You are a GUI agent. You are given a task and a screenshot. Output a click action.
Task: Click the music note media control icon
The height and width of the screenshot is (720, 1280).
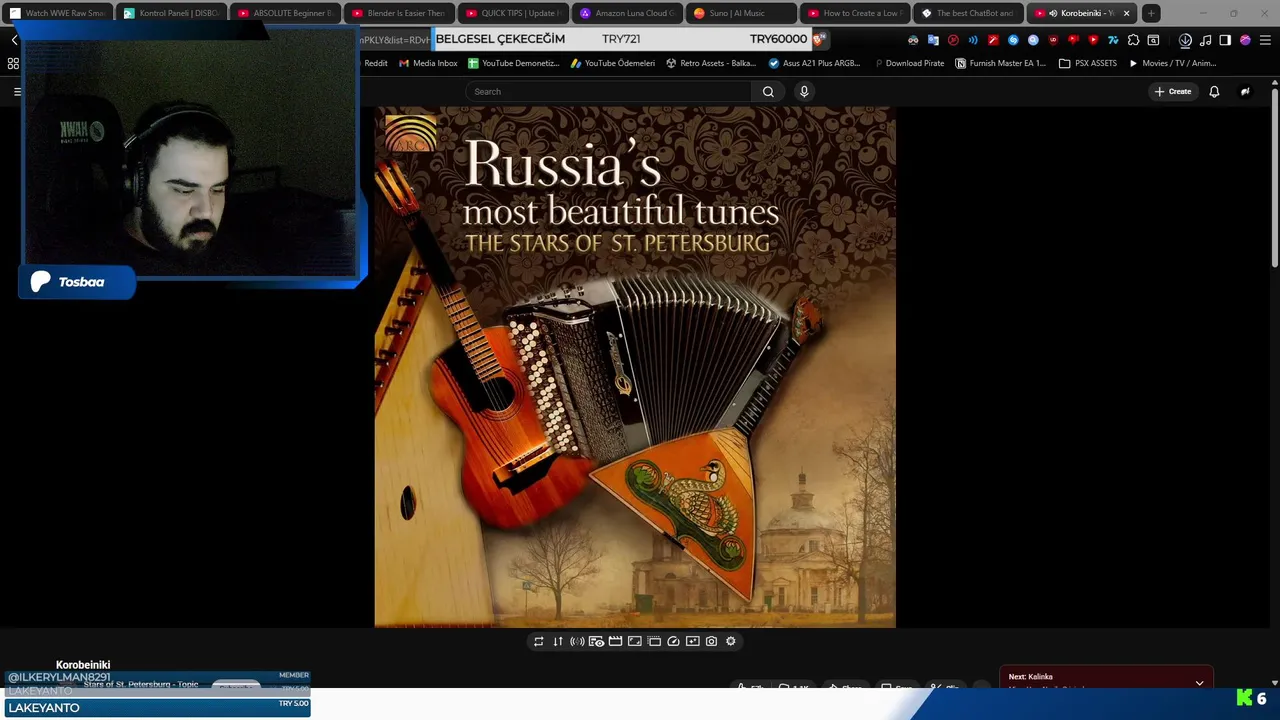tap(1206, 40)
